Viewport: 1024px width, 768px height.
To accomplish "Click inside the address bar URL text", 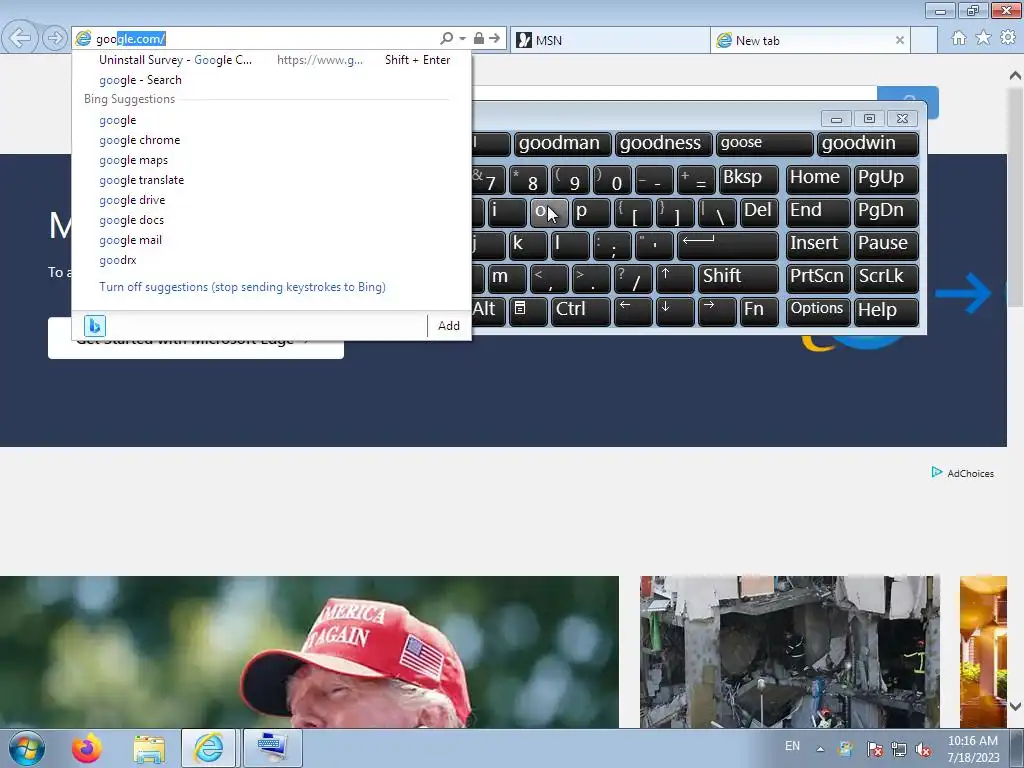I will [x=131, y=39].
